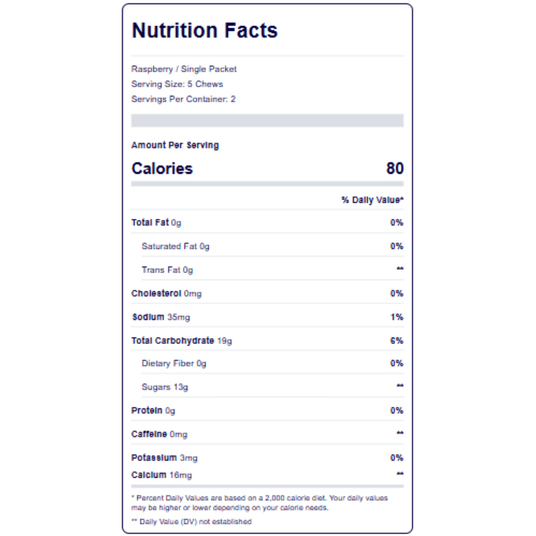Click the Amount Per Serving label

pos(175,145)
